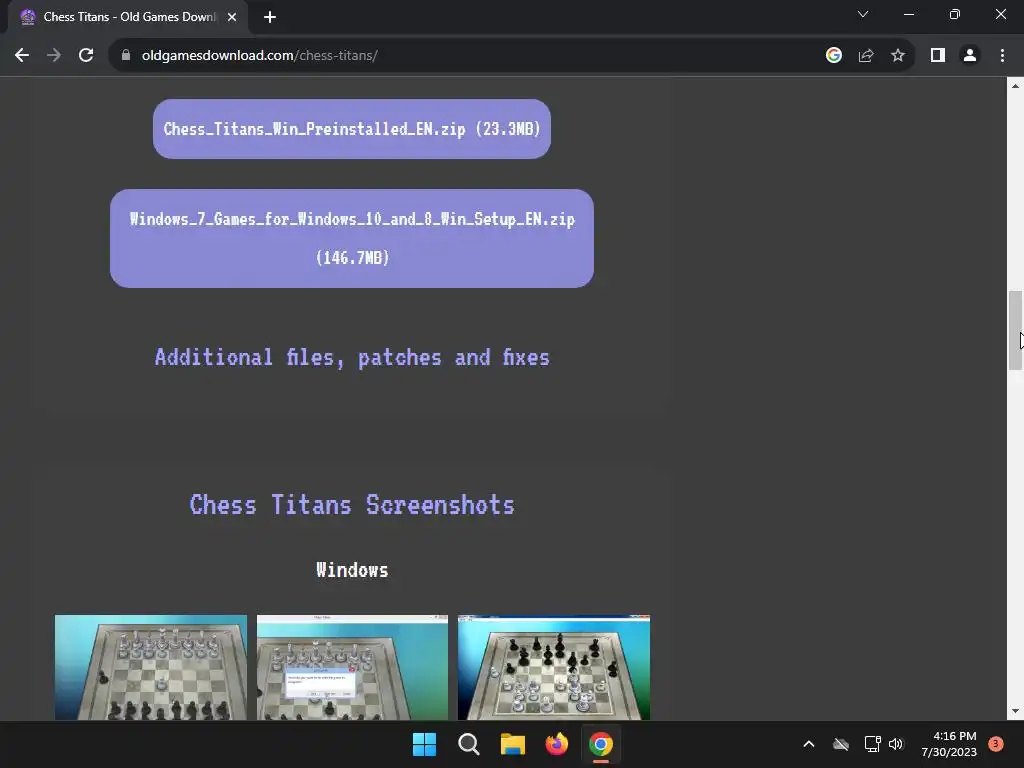Share this page using share icon
The height and width of the screenshot is (768, 1024).
click(866, 56)
